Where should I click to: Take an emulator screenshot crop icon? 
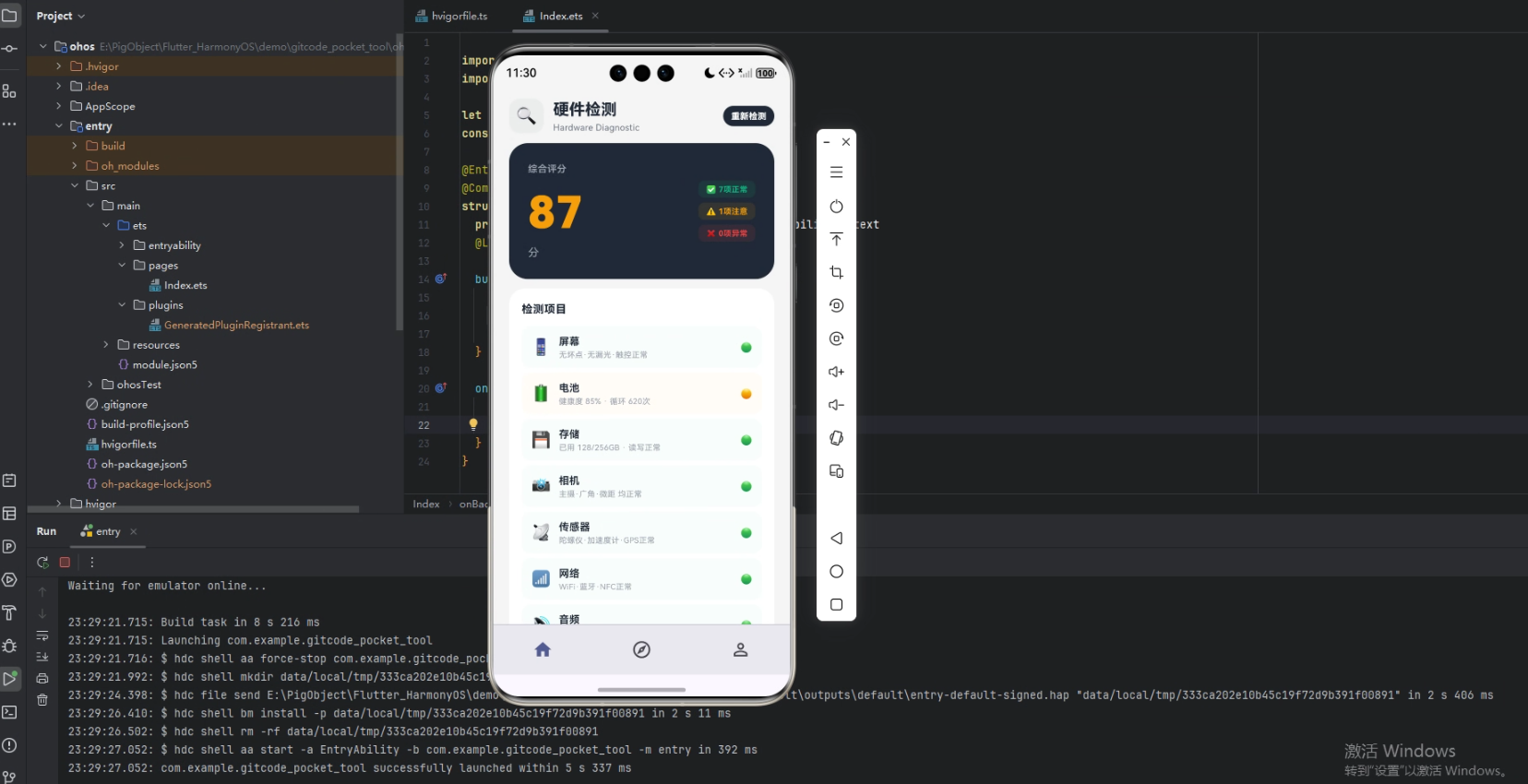pos(836,272)
